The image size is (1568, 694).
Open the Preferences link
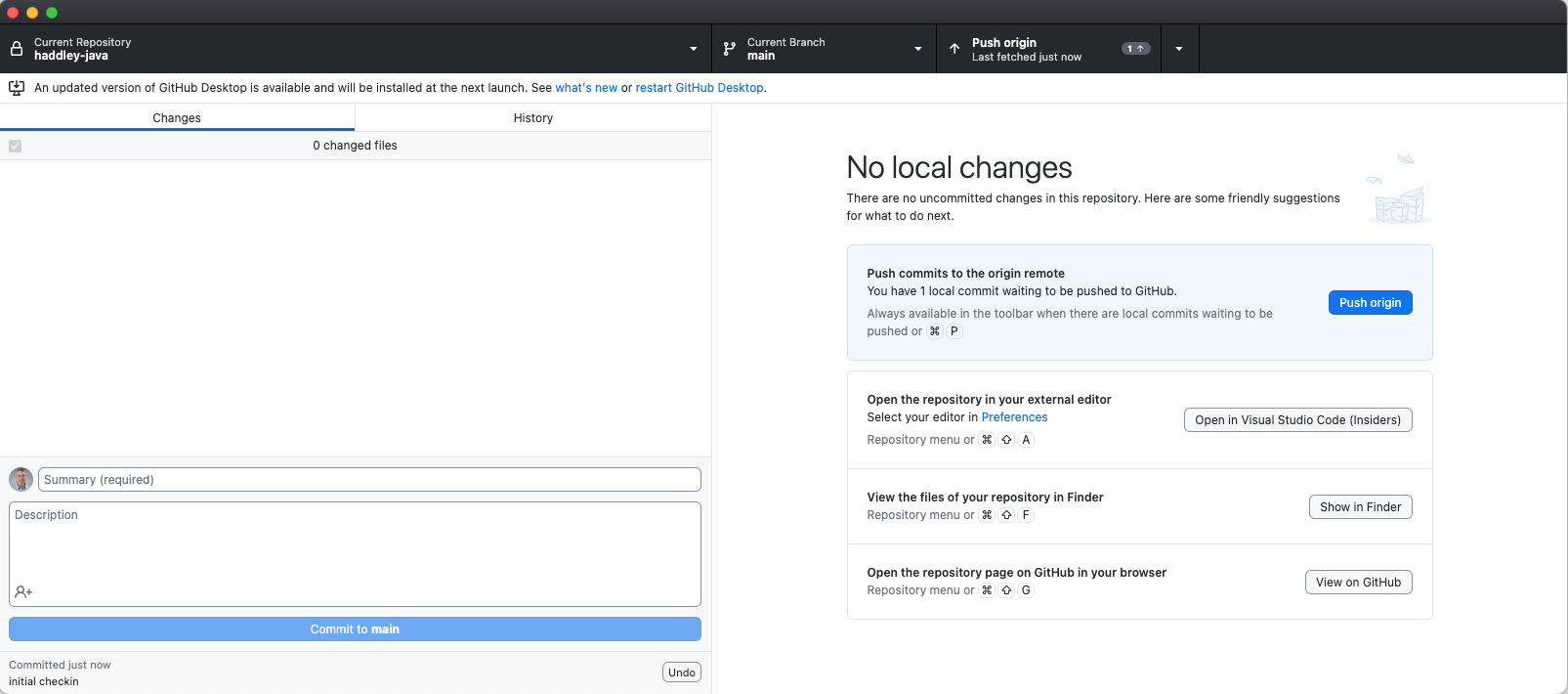[x=1014, y=417]
